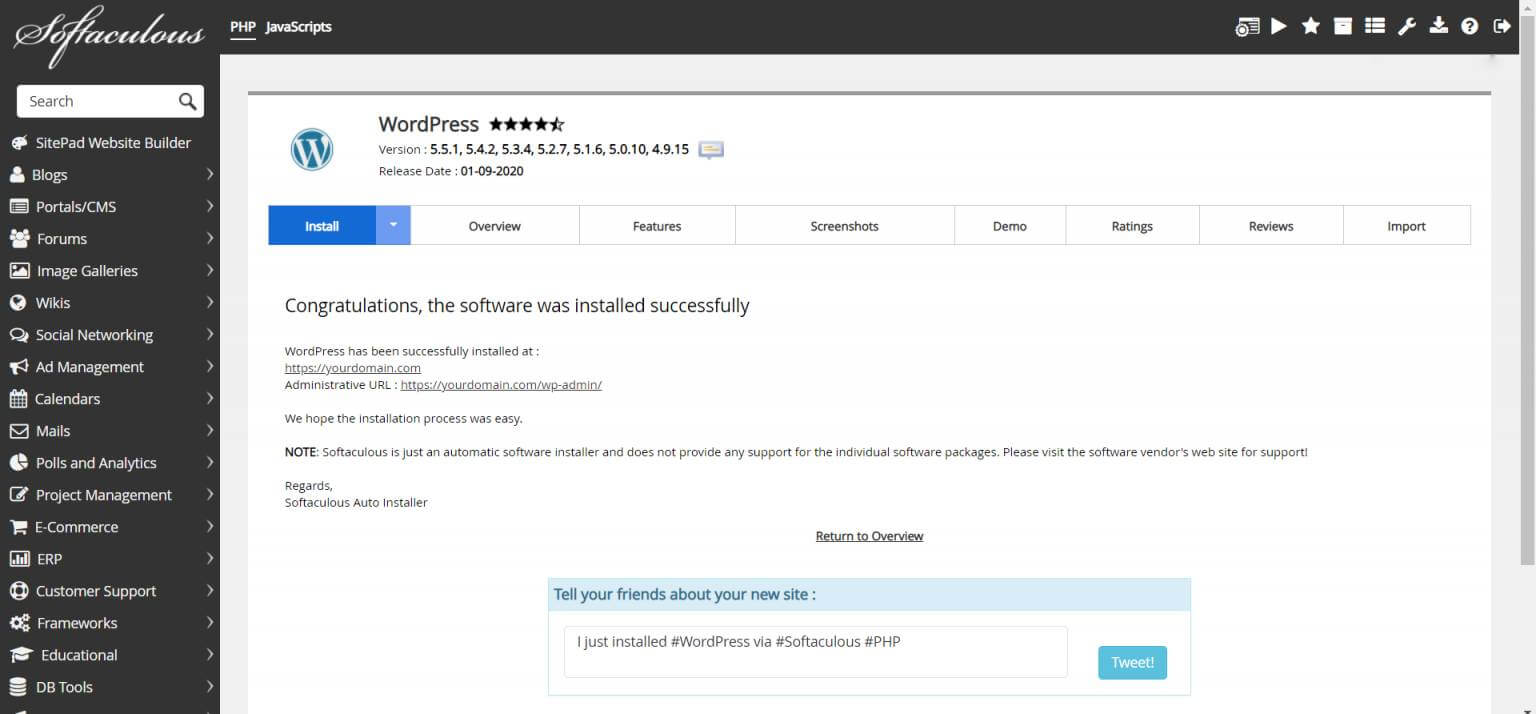Switch to the Overview tab
Screen dimensions: 1536x714
(x=495, y=226)
